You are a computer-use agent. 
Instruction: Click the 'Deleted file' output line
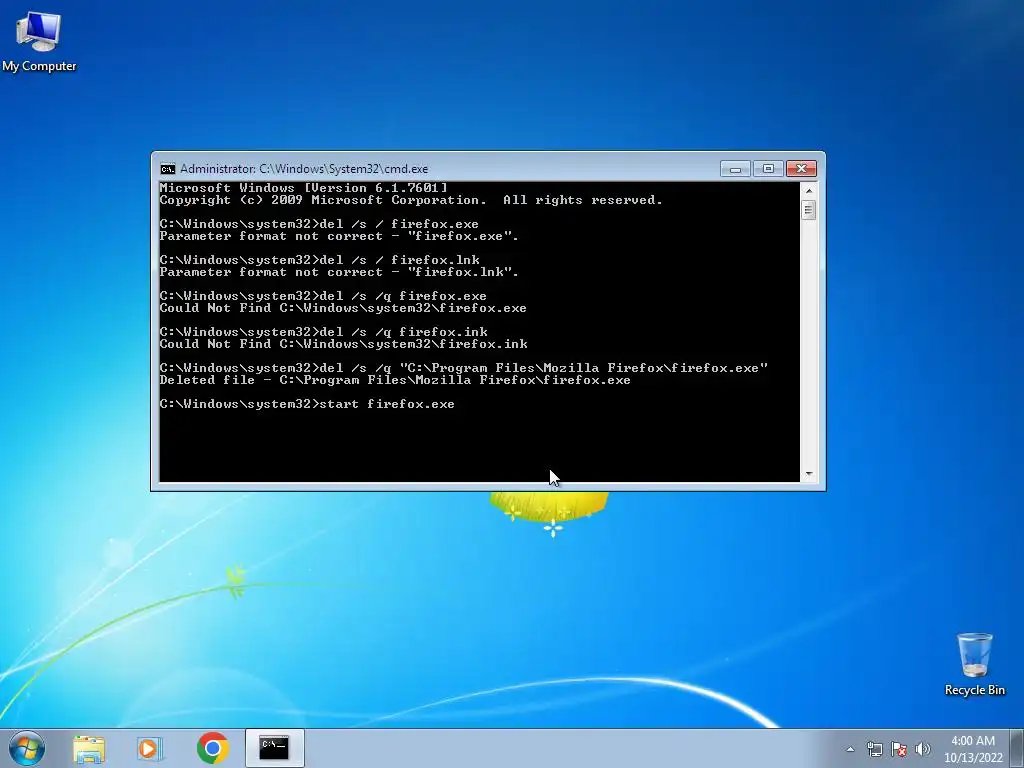(x=395, y=380)
